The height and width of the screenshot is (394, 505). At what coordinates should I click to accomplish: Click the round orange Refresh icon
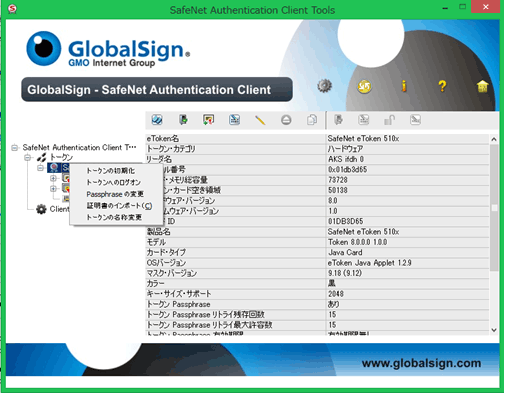pos(364,87)
